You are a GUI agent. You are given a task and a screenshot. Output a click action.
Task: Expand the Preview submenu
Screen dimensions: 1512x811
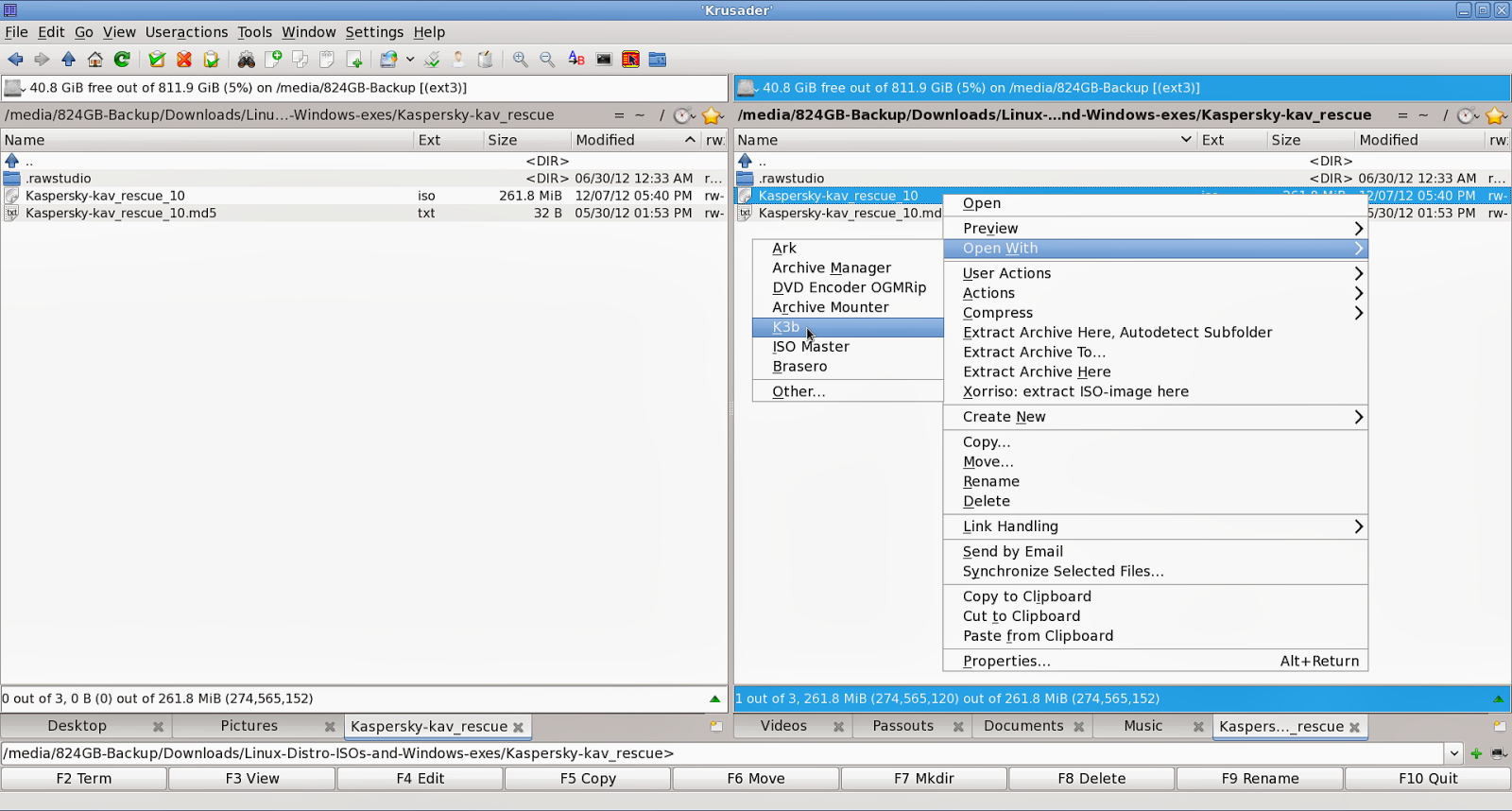[1155, 229]
